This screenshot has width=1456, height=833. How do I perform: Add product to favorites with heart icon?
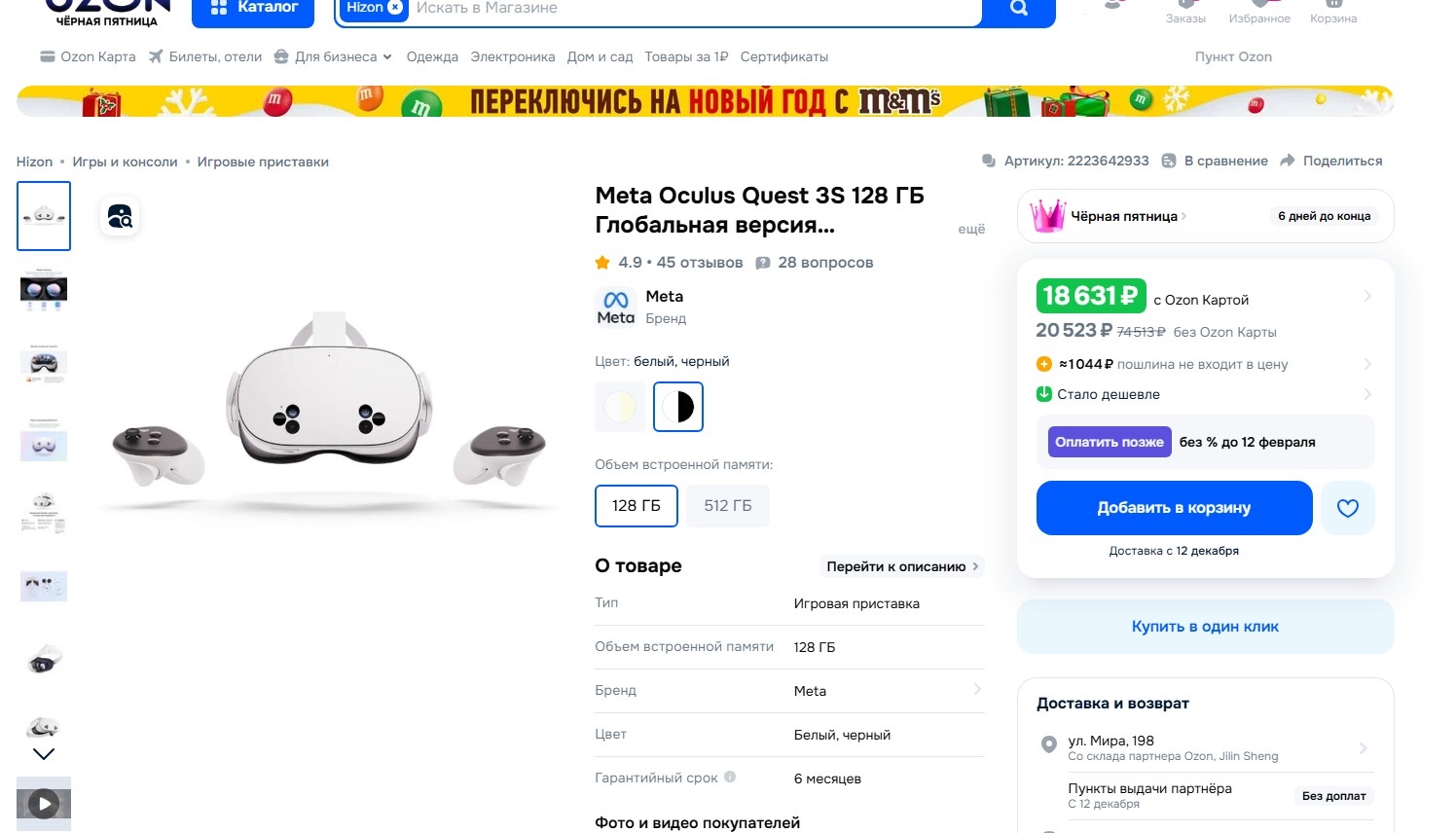tap(1347, 508)
